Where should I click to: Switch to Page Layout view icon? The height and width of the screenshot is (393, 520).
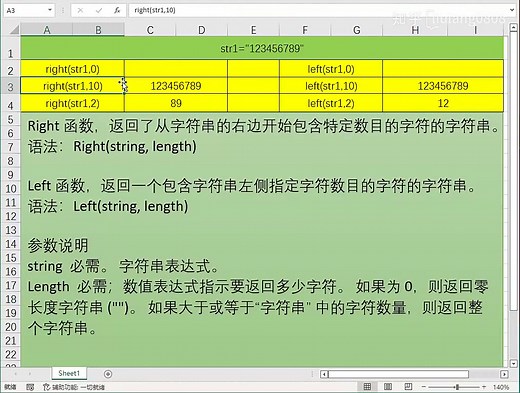[x=388, y=387]
